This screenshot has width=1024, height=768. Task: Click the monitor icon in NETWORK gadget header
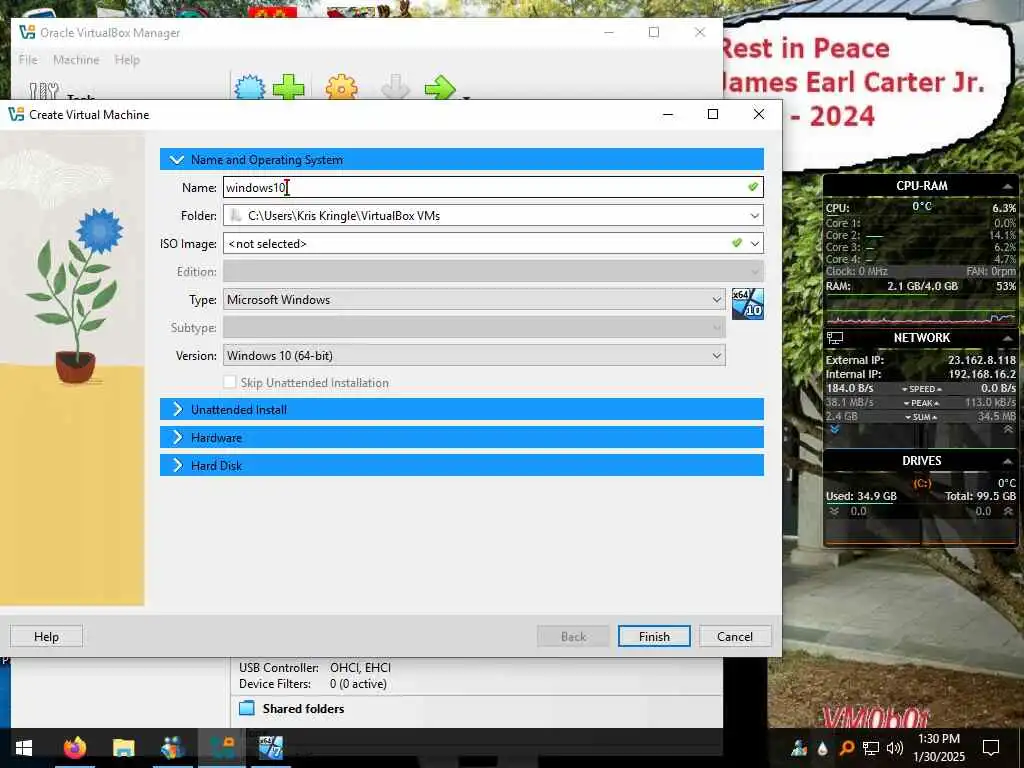(835, 338)
